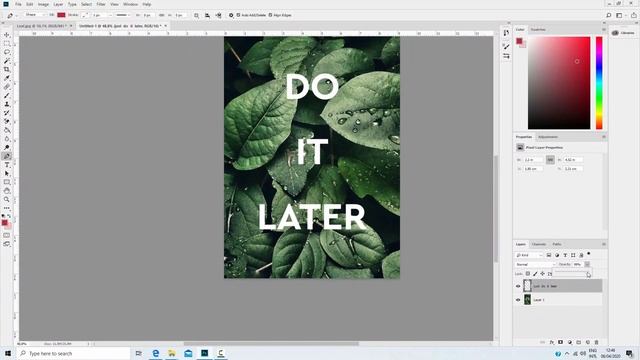Switch to the Leaf.jpg document tab

[42, 26]
